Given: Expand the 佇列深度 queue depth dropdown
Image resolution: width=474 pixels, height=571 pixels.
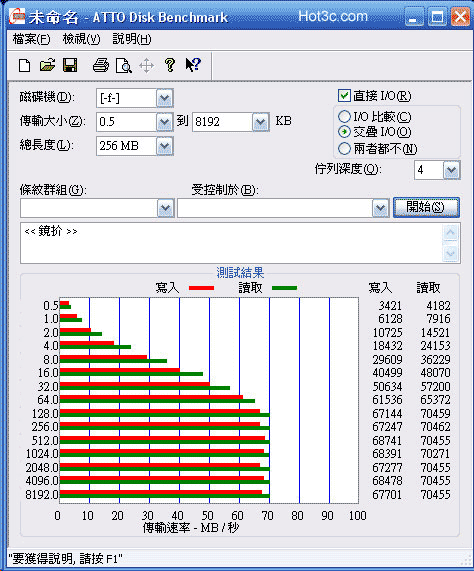Looking at the screenshot, I should [x=451, y=170].
